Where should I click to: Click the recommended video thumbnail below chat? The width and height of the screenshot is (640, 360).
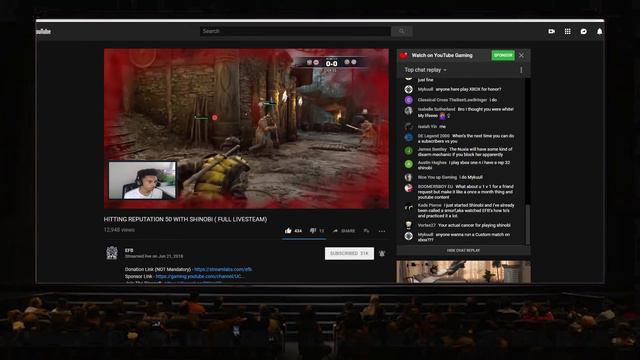[464, 271]
